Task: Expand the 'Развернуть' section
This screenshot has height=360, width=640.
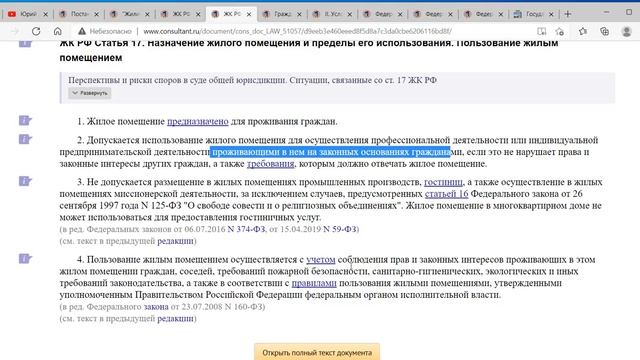Action: pos(89,93)
